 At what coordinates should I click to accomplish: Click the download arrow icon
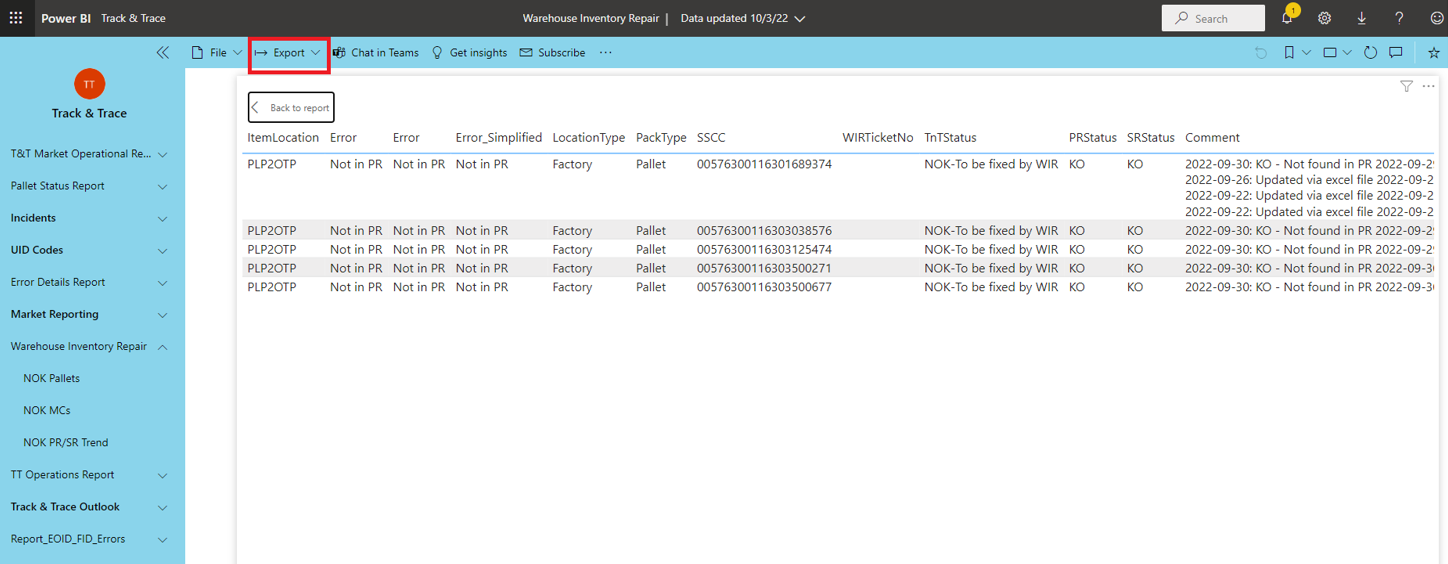(x=1361, y=18)
